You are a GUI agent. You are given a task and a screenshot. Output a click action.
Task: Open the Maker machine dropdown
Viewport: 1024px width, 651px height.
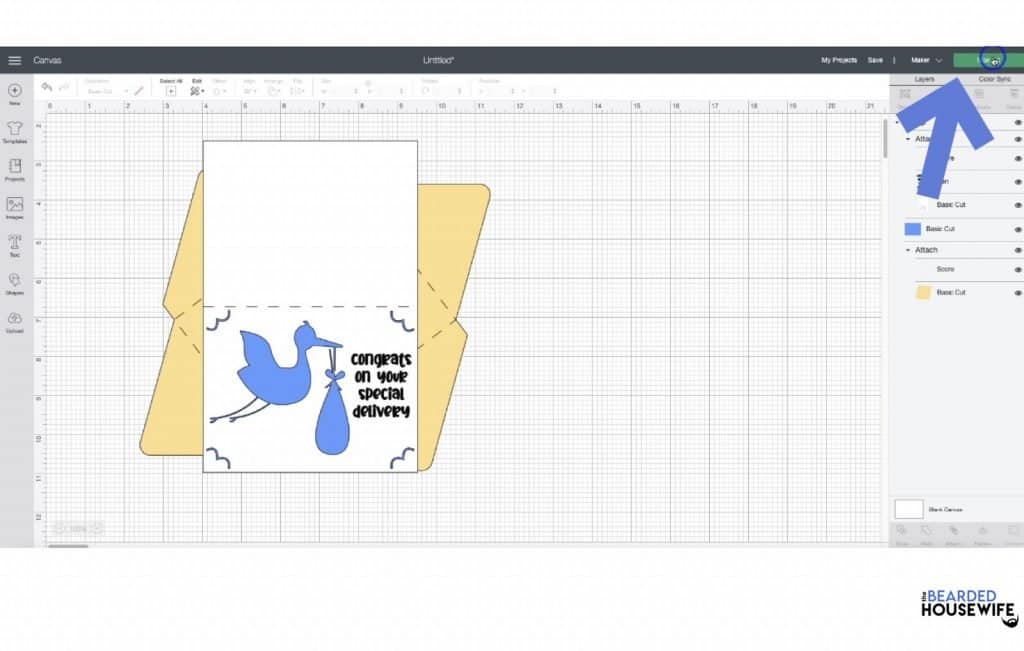click(x=926, y=60)
